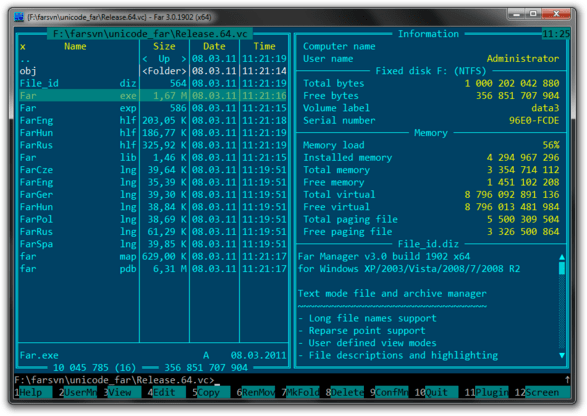Click the Date column header

214,46
